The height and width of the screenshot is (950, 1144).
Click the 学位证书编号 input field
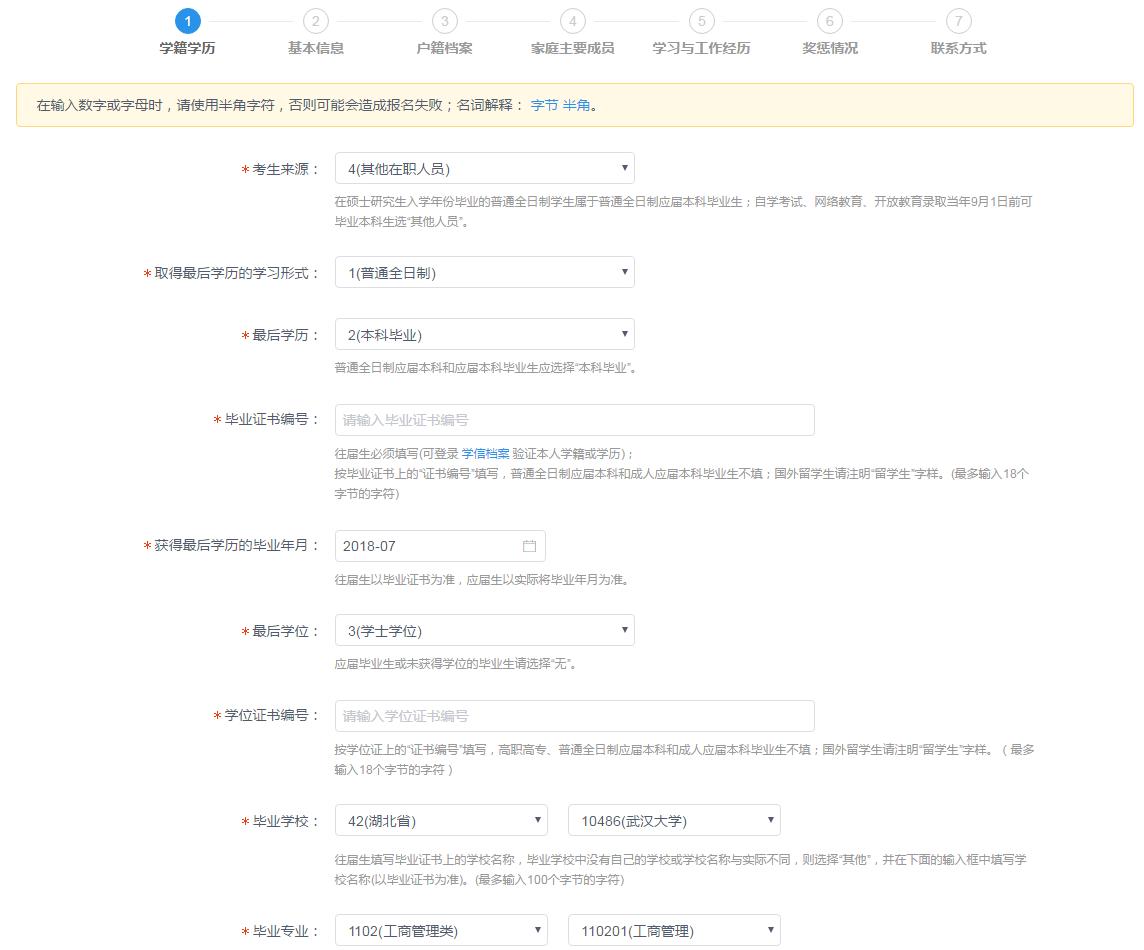574,716
